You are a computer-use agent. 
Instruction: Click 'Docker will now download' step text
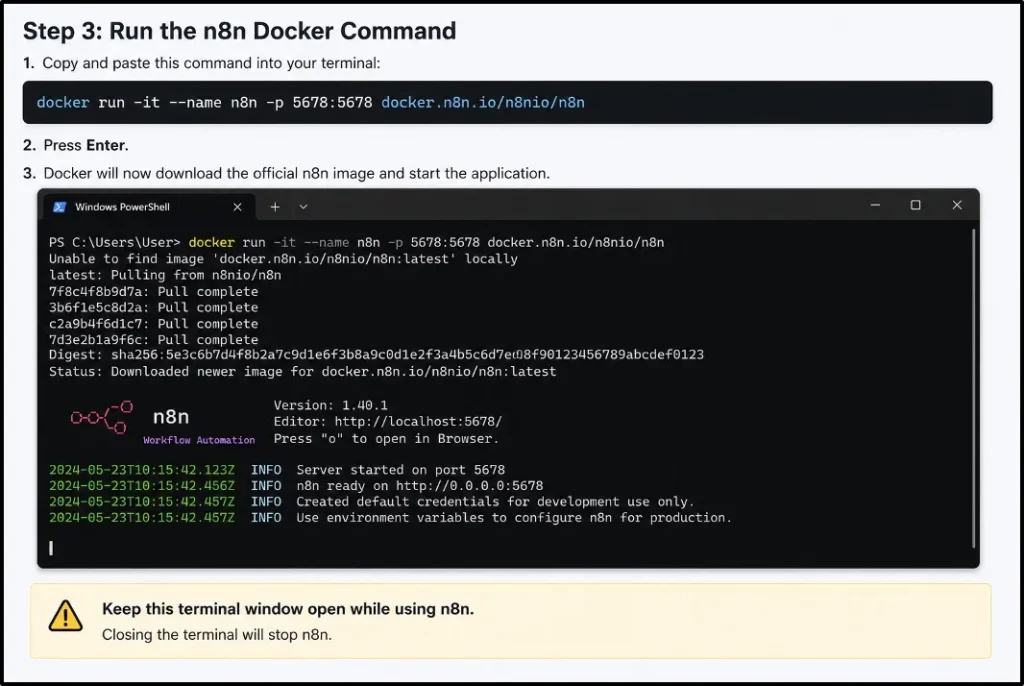[296, 173]
